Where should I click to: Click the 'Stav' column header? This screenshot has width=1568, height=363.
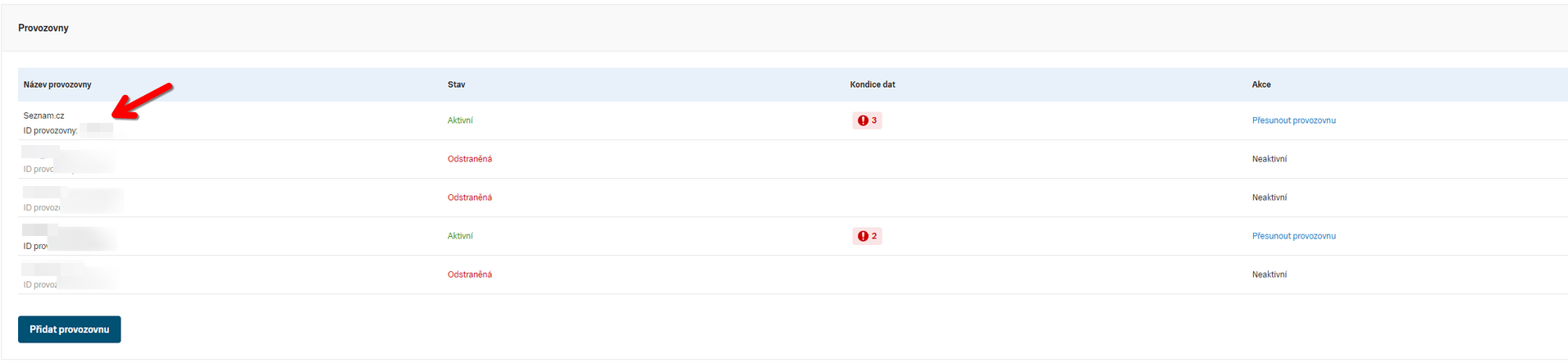point(456,84)
